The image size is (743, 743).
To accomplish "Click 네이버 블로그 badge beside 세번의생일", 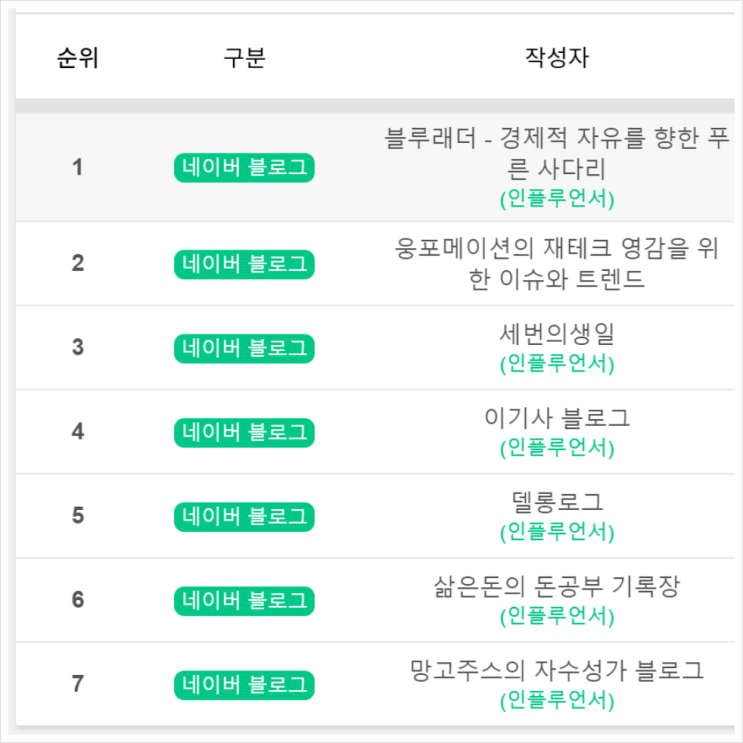I will 244,348.
